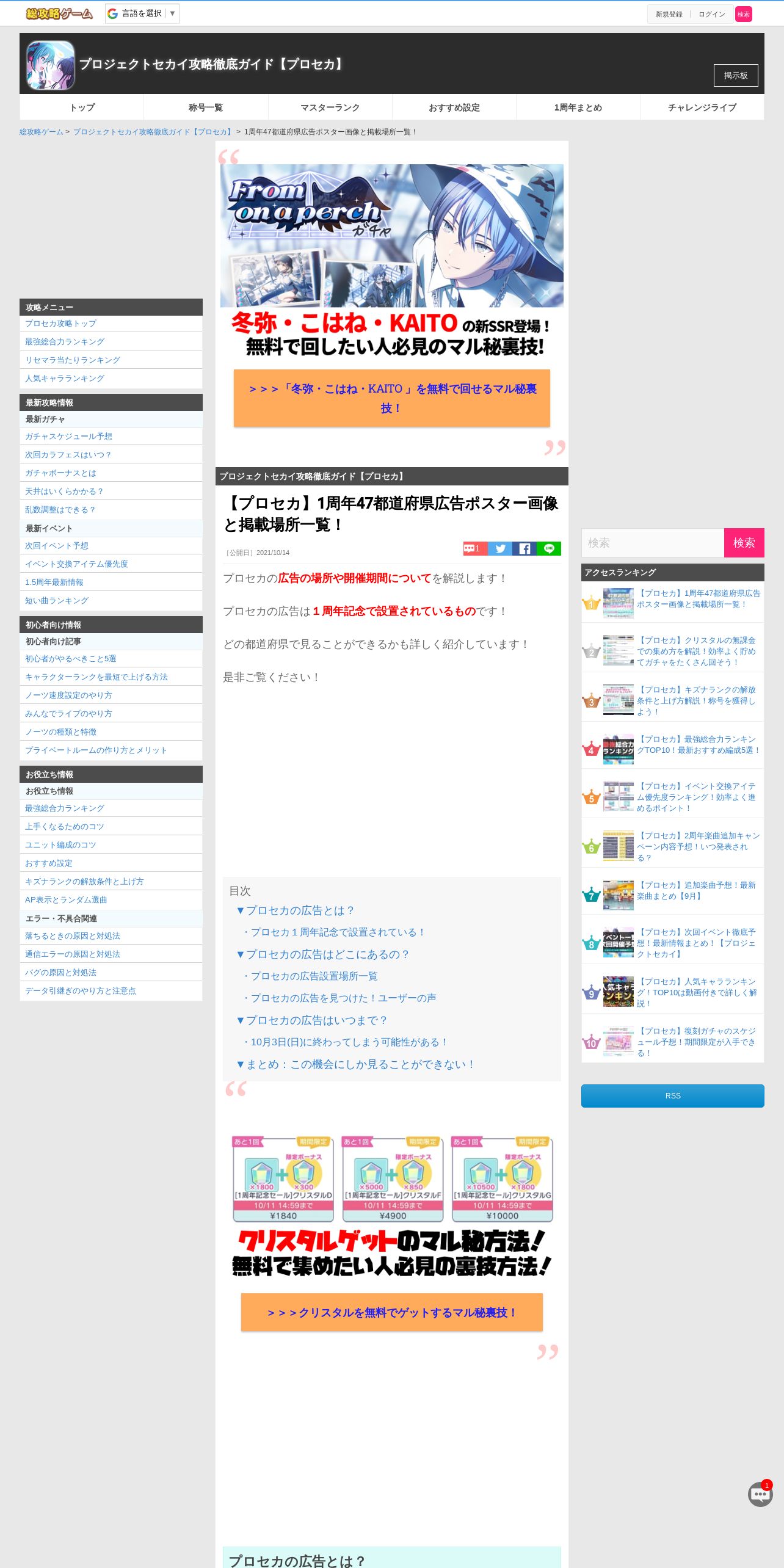Click the sidebar pink 検索 submit button
The width and height of the screenshot is (784, 1568).
pyautogui.click(x=744, y=543)
